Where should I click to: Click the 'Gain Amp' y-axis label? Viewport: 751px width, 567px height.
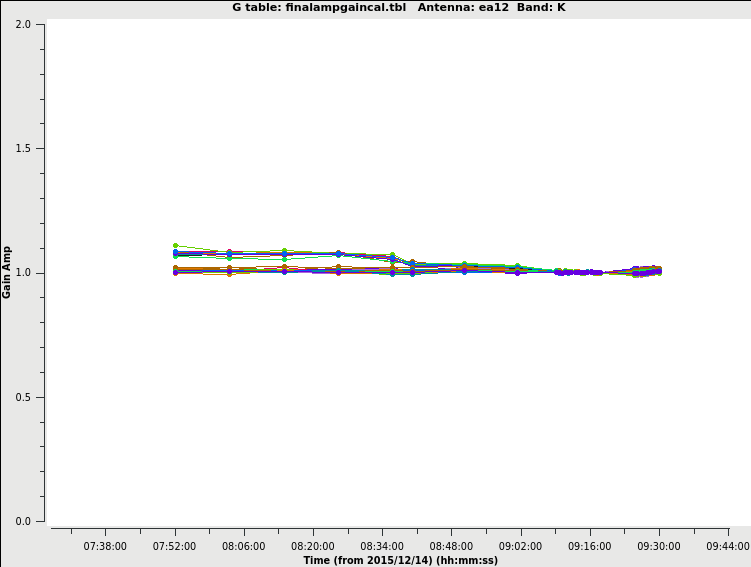tap(6, 272)
